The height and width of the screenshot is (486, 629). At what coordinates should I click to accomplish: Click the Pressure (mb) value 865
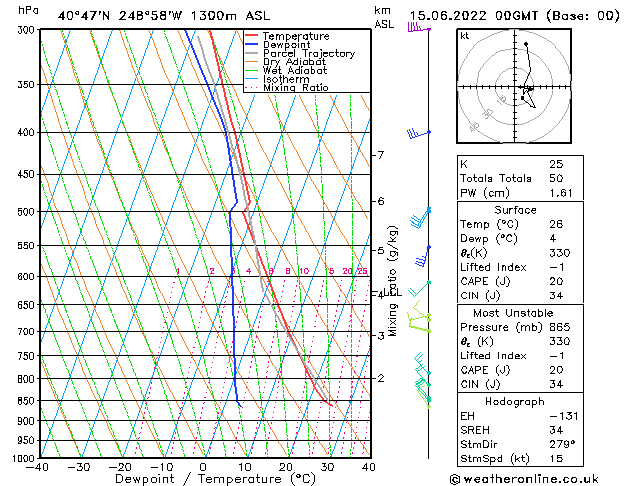pyautogui.click(x=560, y=327)
